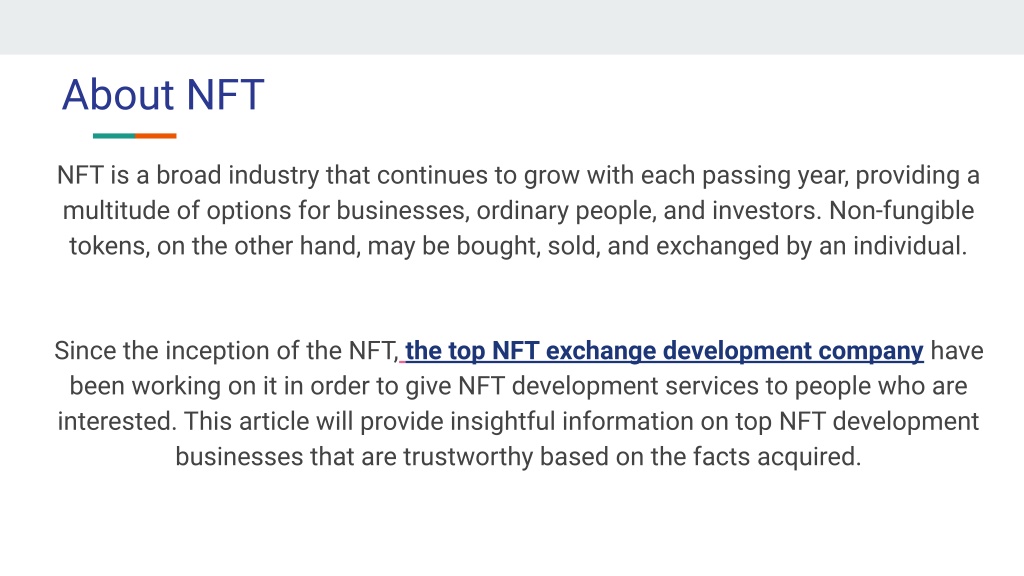Click the gray bar above the slide
Viewport: 1024px width, 576px height.
coord(512,27)
